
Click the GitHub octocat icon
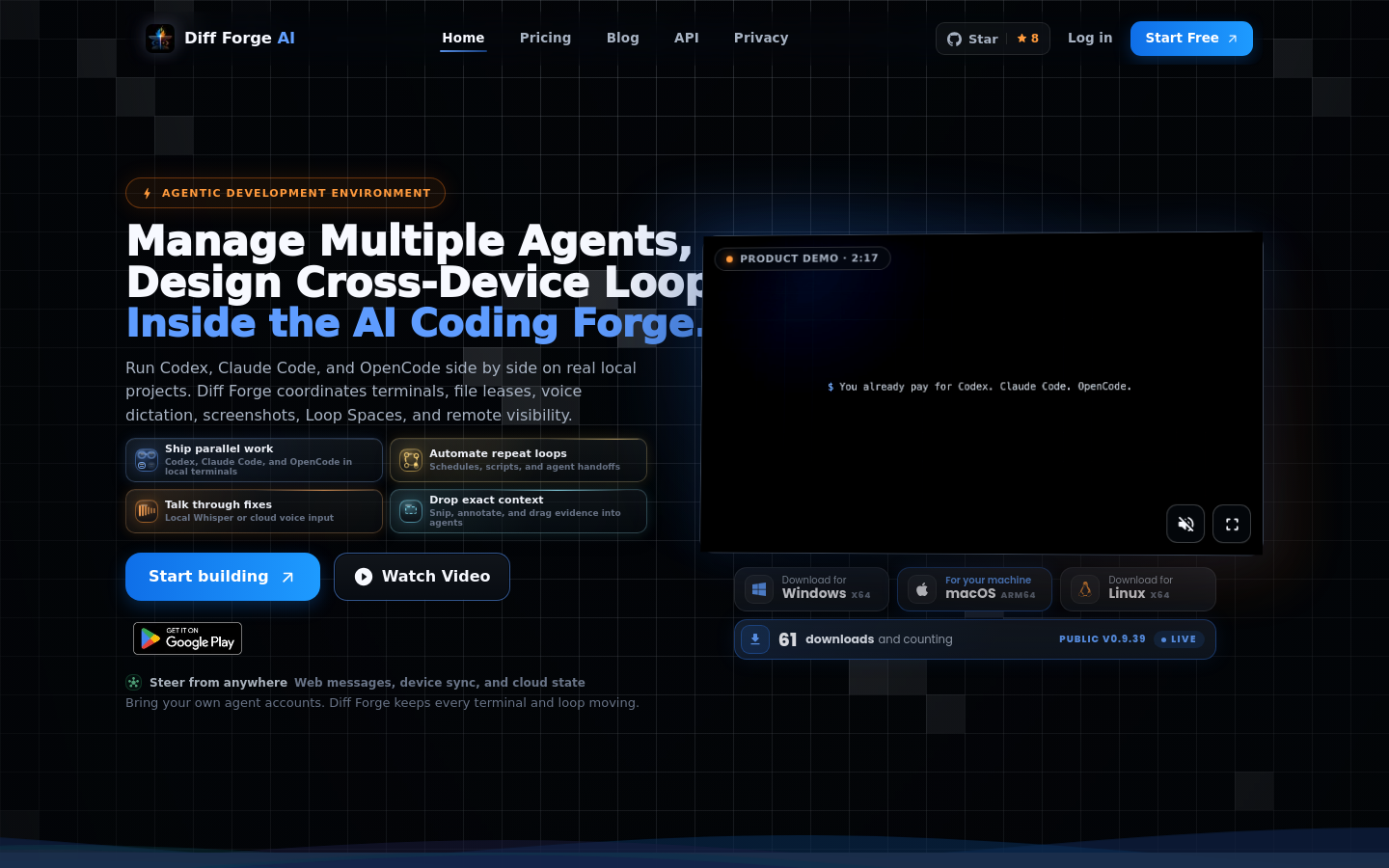[x=954, y=39]
